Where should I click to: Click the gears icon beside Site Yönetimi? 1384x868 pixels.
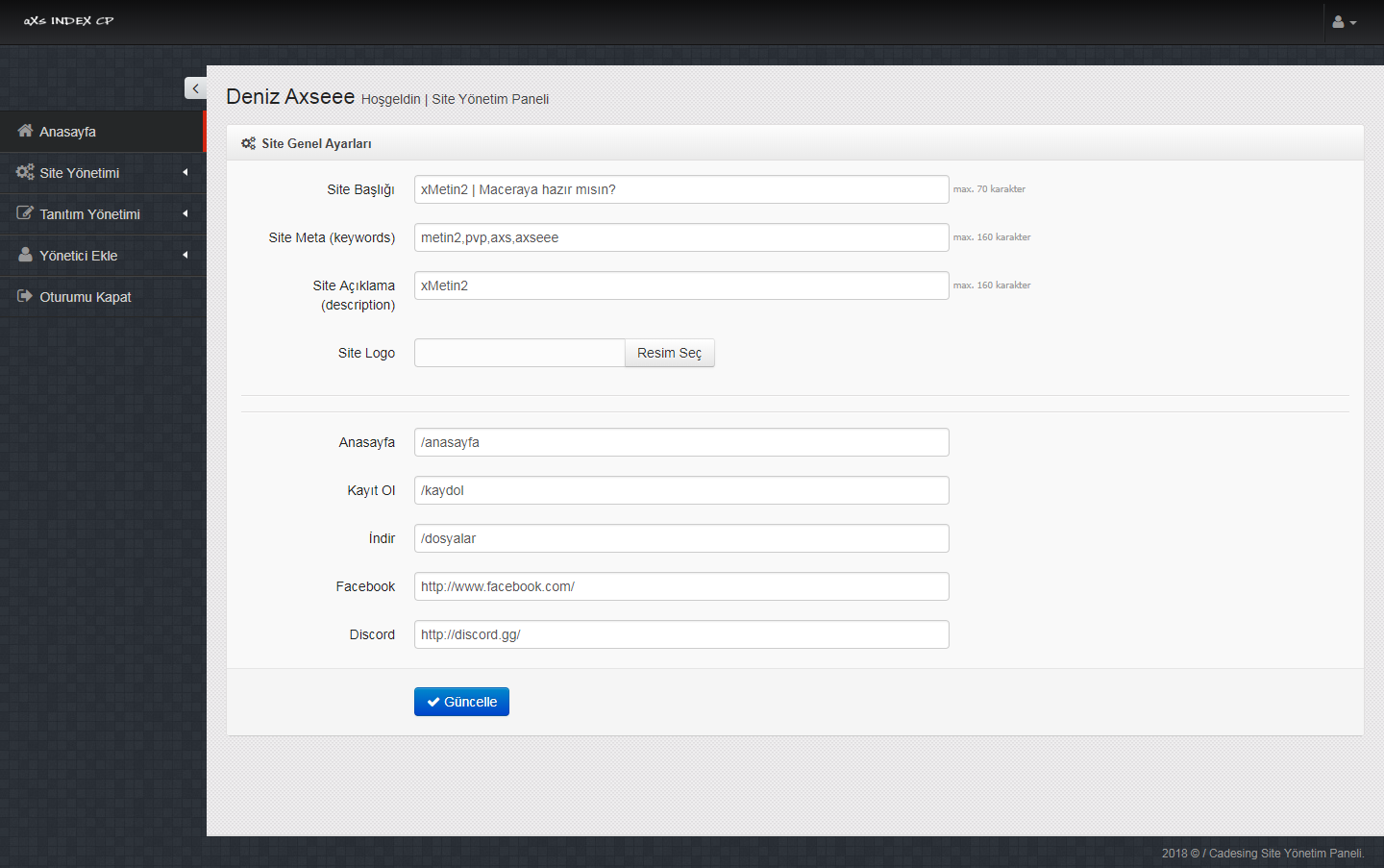25,172
